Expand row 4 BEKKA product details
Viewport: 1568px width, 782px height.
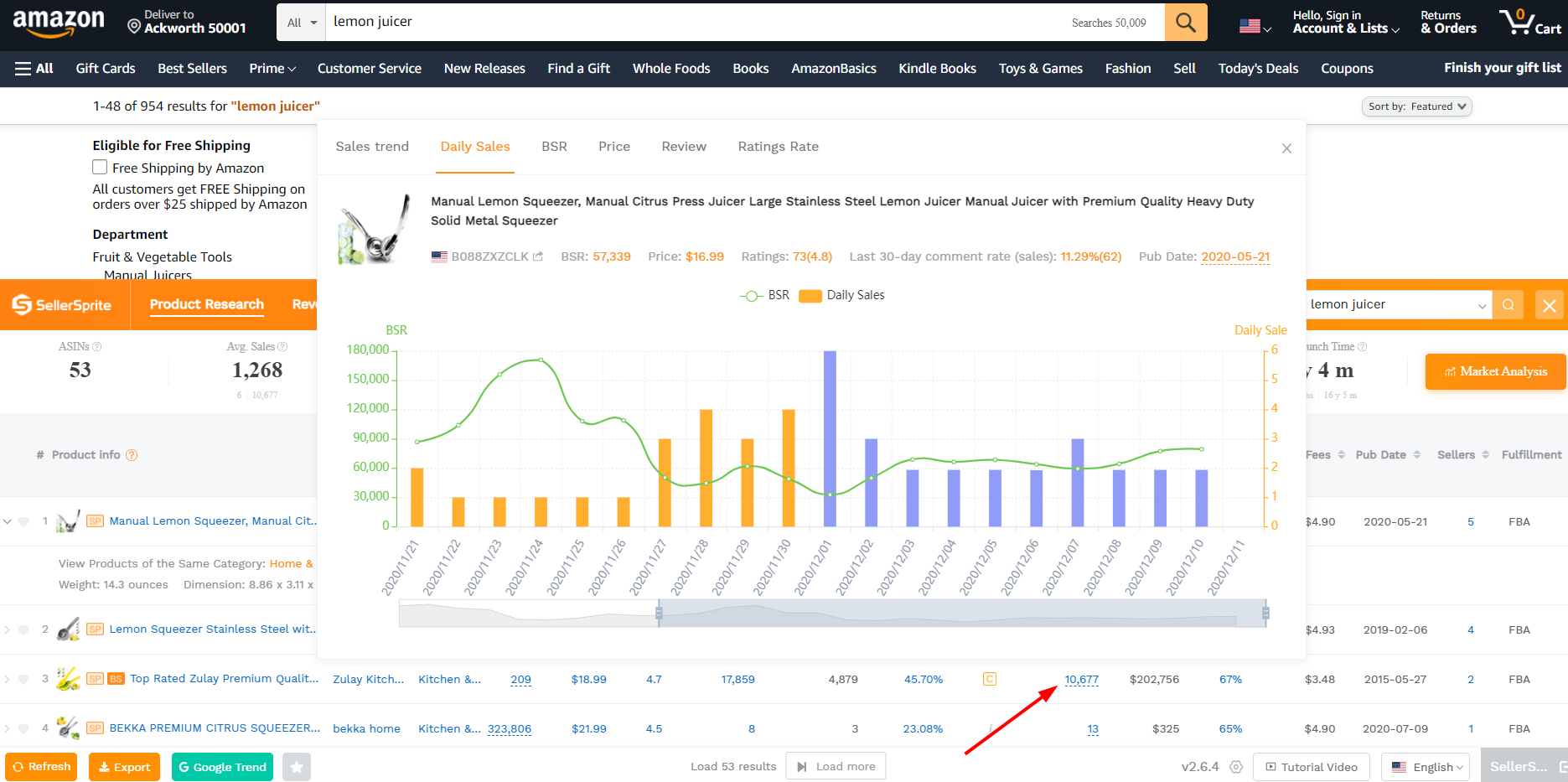[x=8, y=728]
